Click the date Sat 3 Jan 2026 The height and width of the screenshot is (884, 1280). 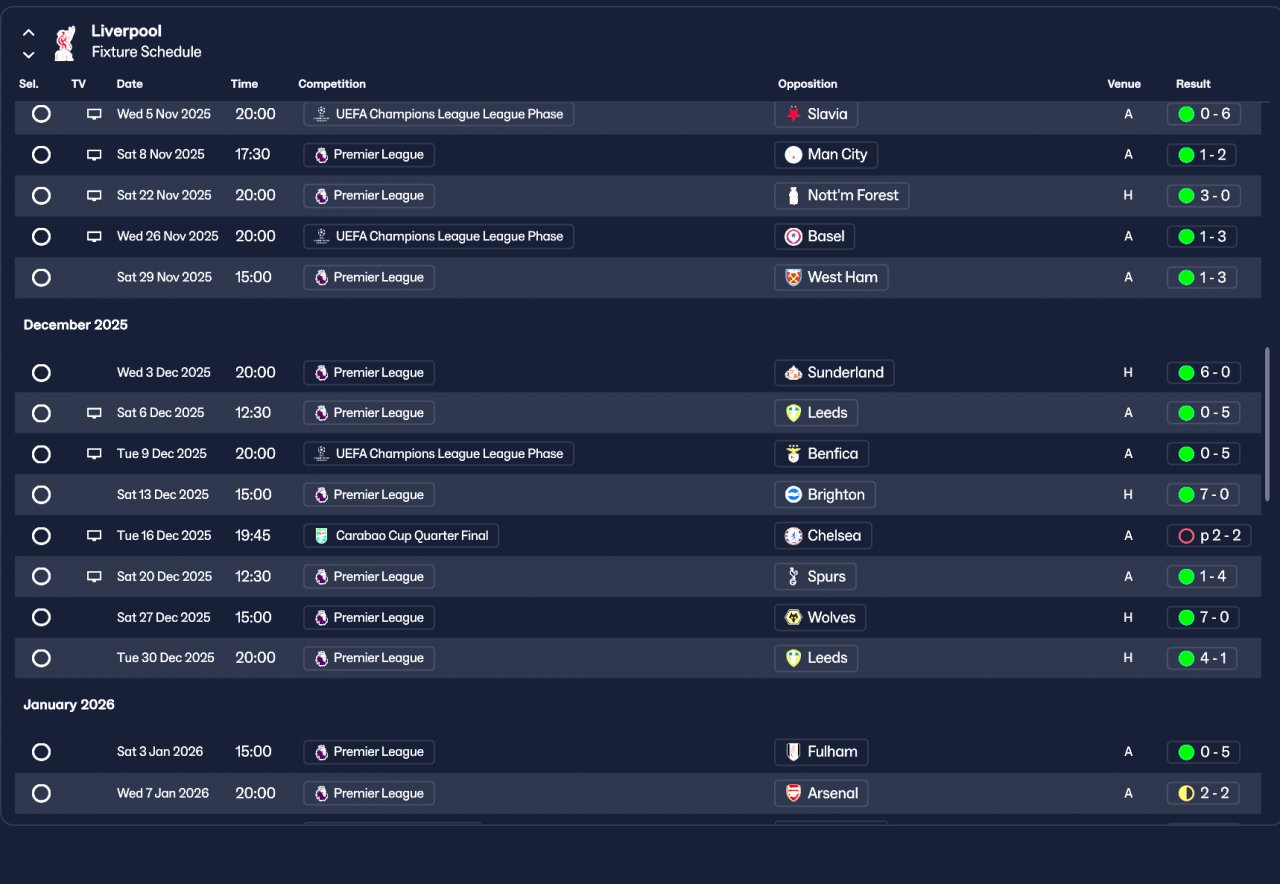160,752
